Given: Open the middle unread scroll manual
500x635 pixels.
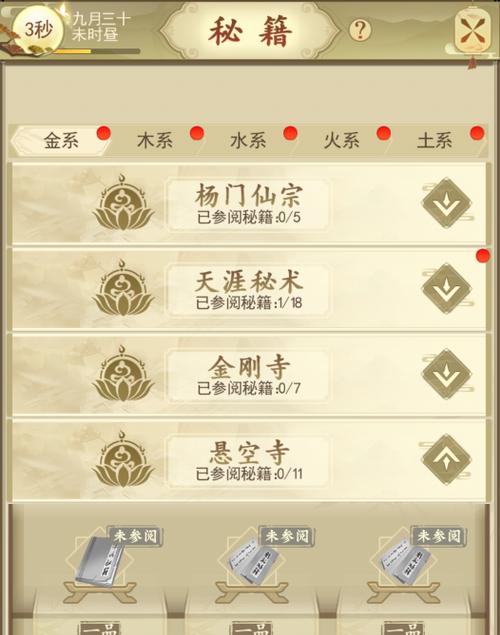Looking at the screenshot, I should (x=252, y=562).
